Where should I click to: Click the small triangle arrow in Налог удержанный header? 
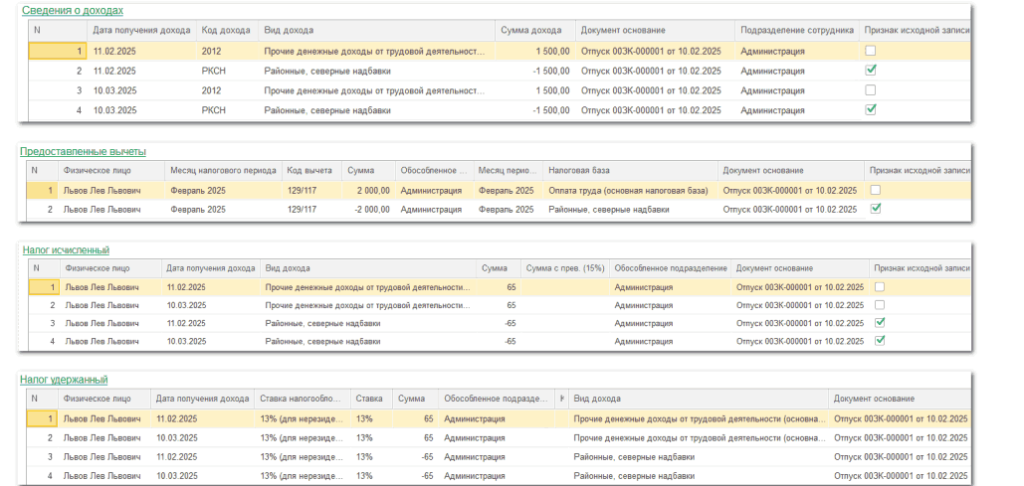coord(560,398)
